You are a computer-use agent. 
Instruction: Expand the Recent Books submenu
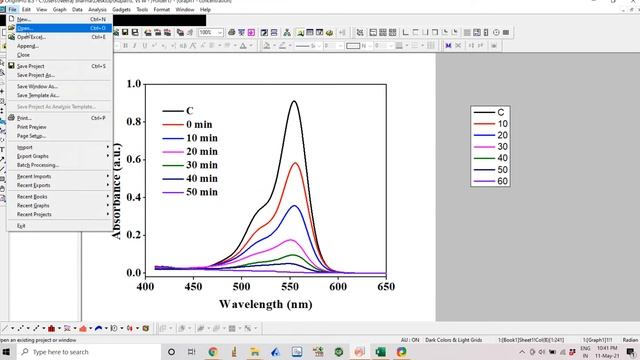(60, 197)
